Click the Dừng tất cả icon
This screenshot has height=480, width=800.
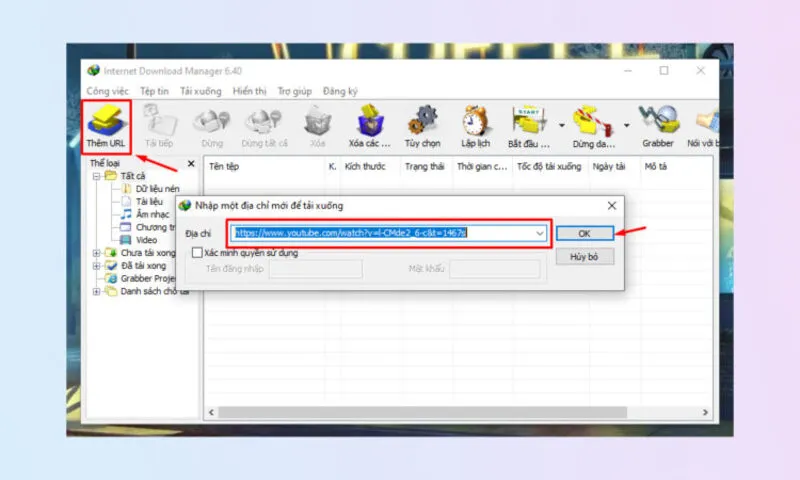point(264,127)
